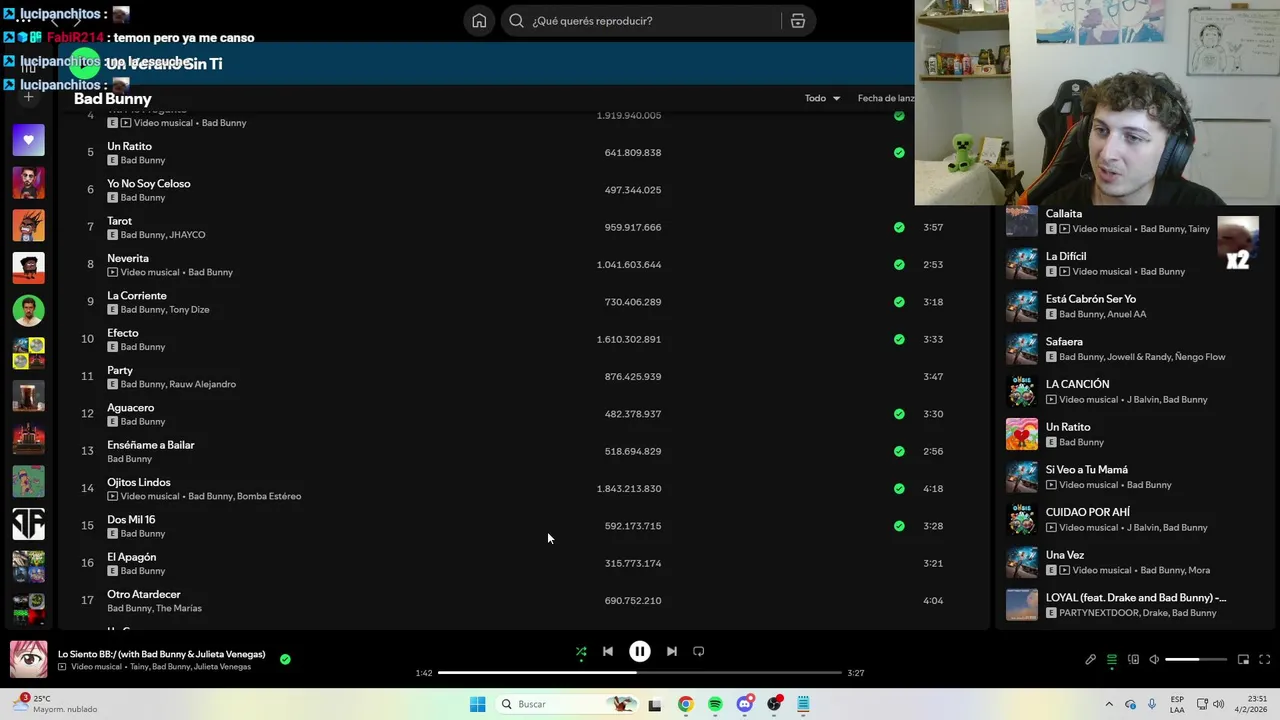Select Una Vez in the queue
The image size is (1280, 720).
click(x=1065, y=555)
